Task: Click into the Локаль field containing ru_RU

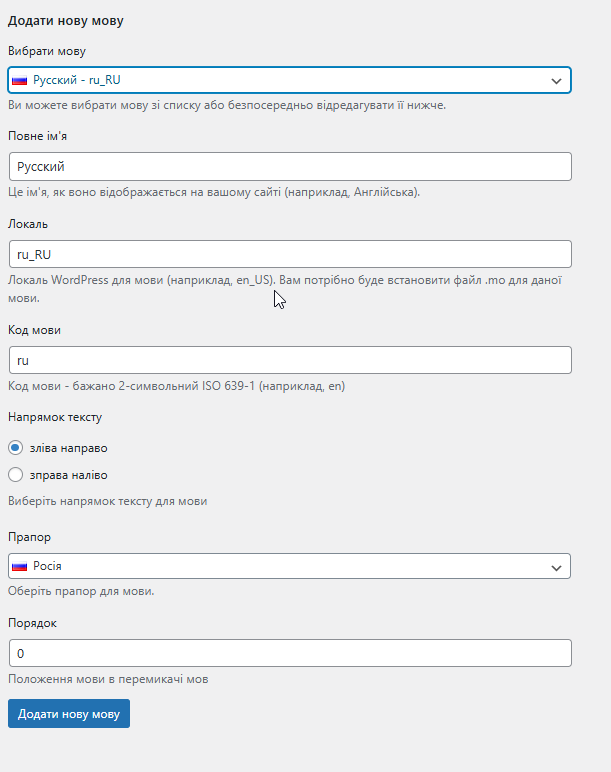Action: (x=289, y=254)
